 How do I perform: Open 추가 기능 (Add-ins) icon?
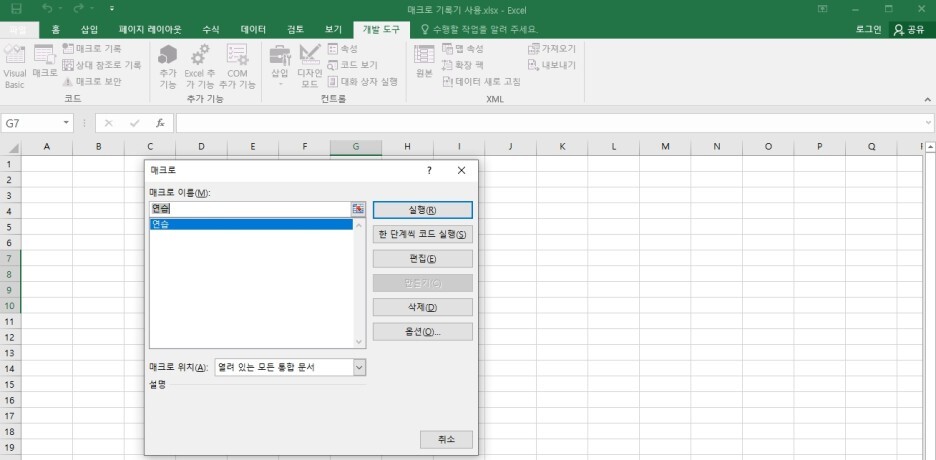pos(168,66)
